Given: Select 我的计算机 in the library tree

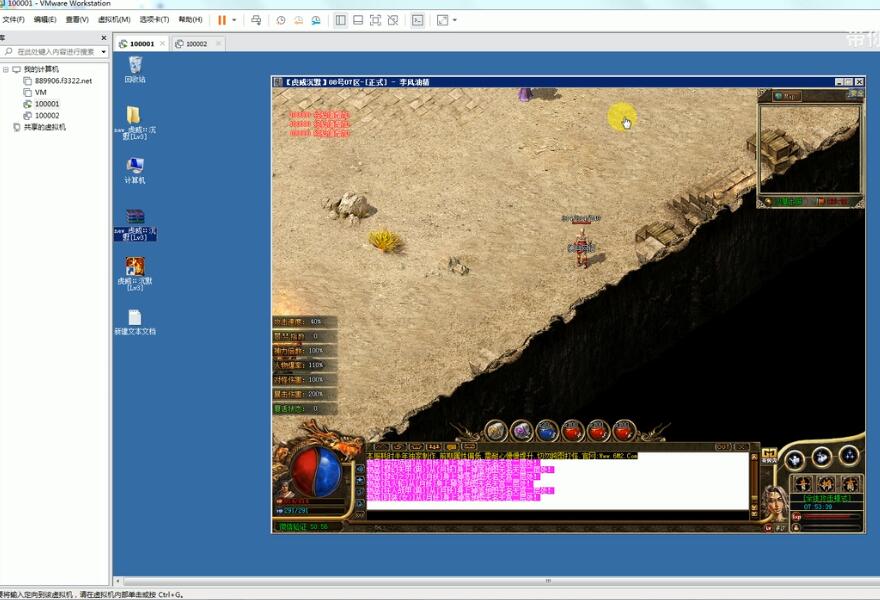Looking at the screenshot, I should (x=41, y=70).
